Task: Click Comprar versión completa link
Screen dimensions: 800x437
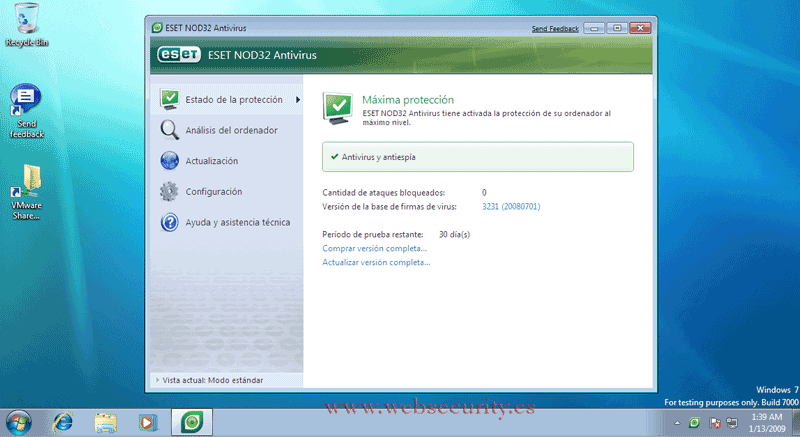Action: click(x=374, y=248)
